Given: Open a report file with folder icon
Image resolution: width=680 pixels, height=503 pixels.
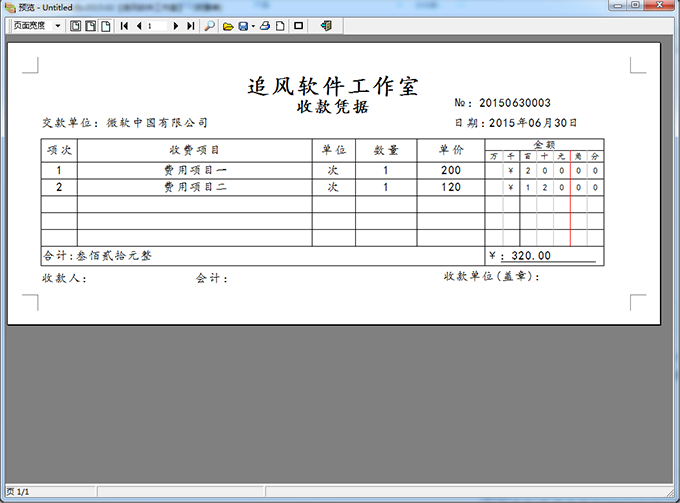Looking at the screenshot, I should 228,26.
